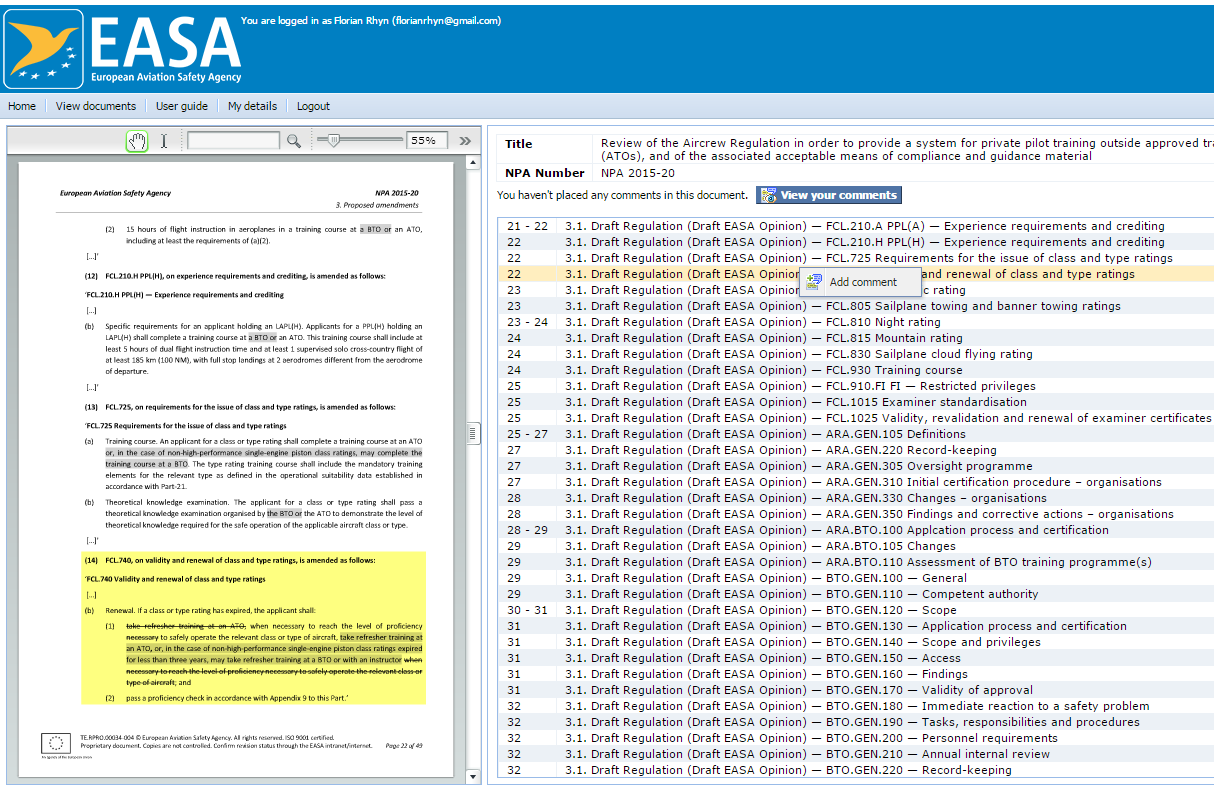Click the zoom slider handle

point(333,141)
